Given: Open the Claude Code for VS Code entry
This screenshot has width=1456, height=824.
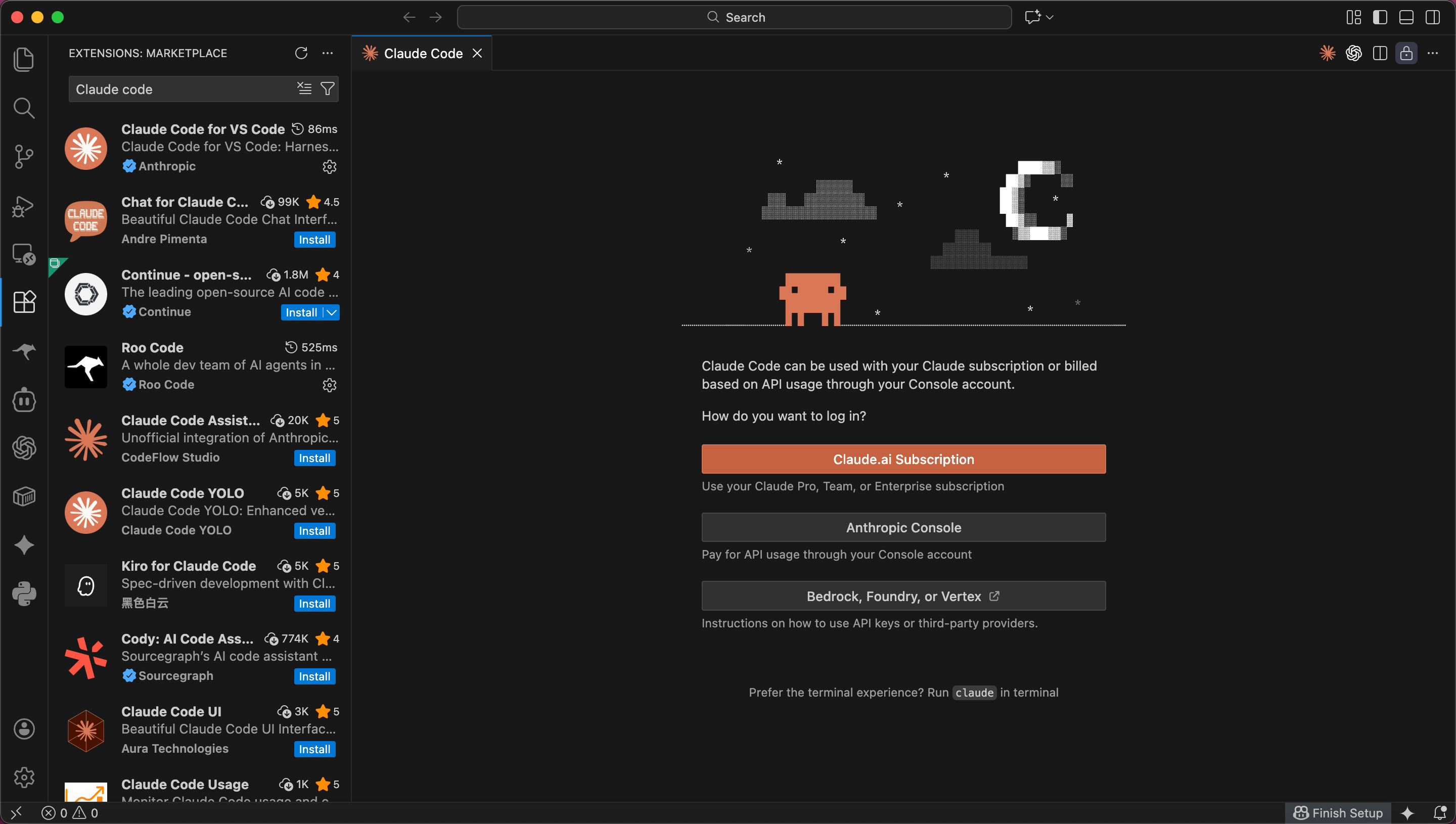Looking at the screenshot, I should [x=200, y=149].
